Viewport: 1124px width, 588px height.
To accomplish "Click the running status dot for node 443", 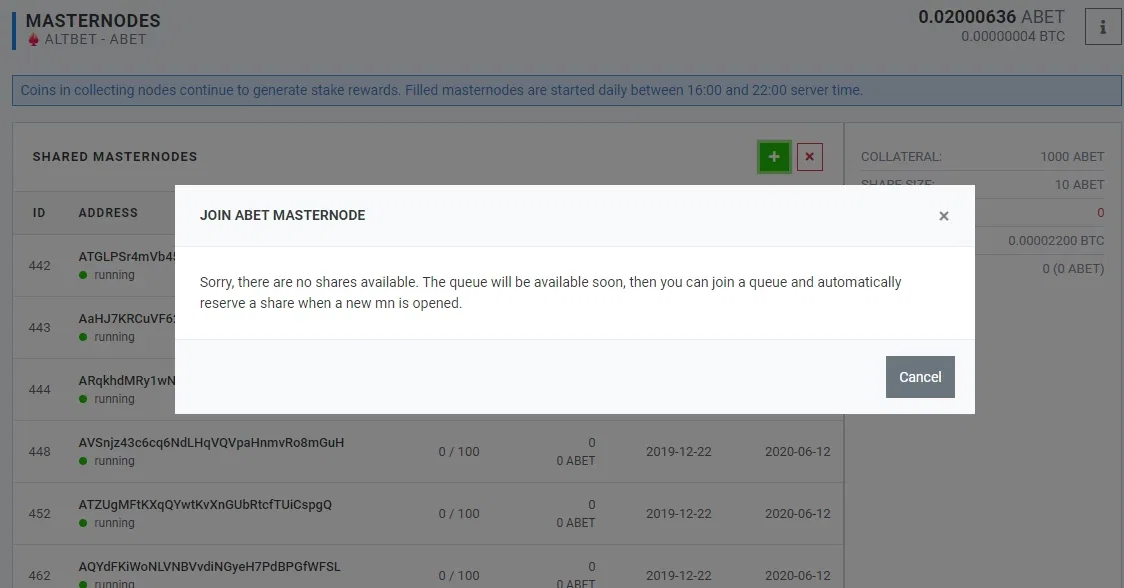I will point(83,337).
